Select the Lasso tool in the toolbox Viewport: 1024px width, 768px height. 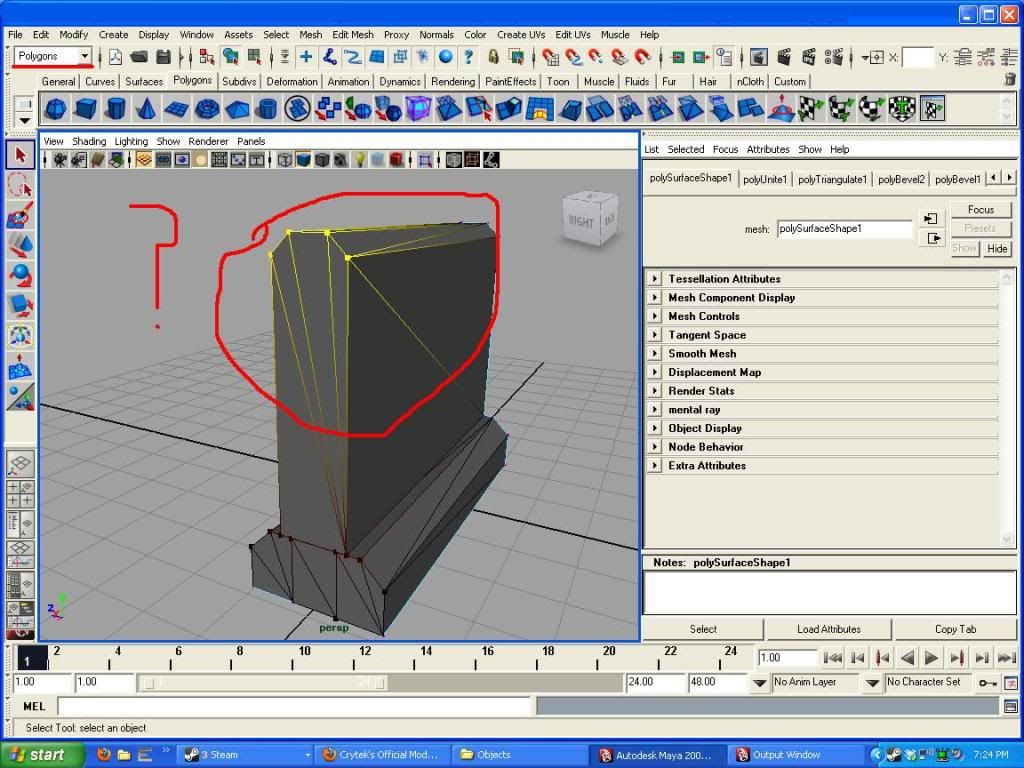pyautogui.click(x=20, y=185)
